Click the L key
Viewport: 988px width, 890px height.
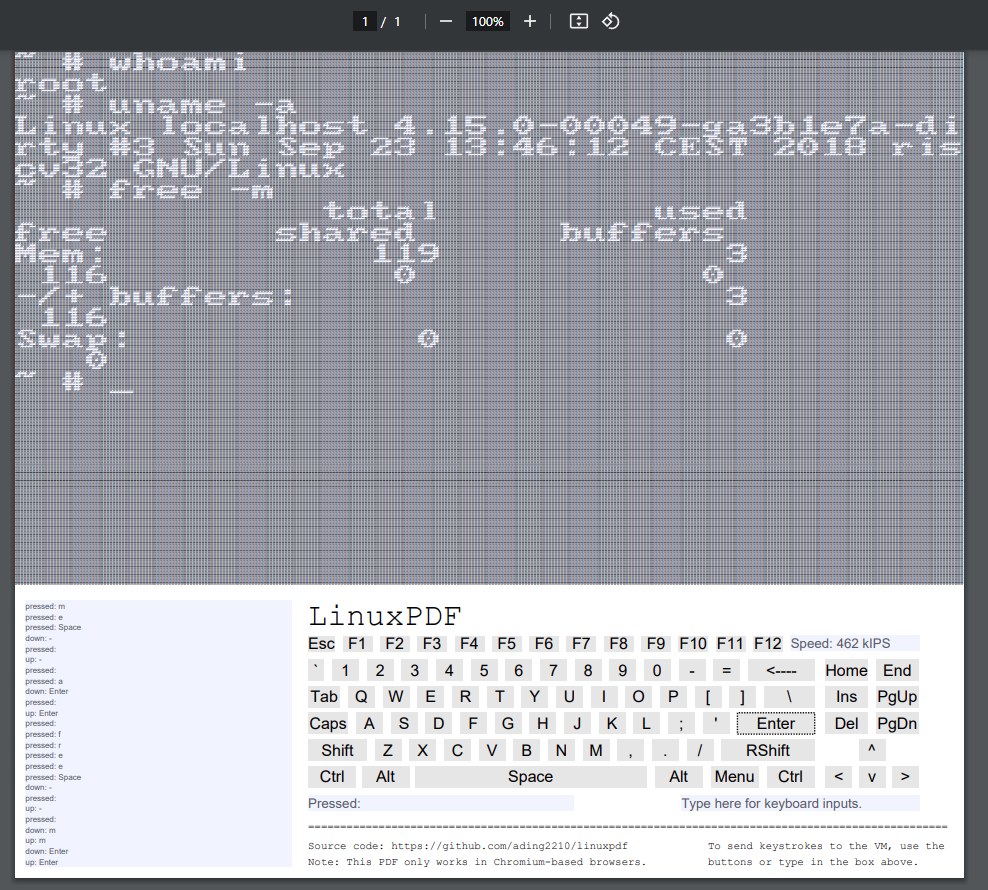click(x=646, y=724)
